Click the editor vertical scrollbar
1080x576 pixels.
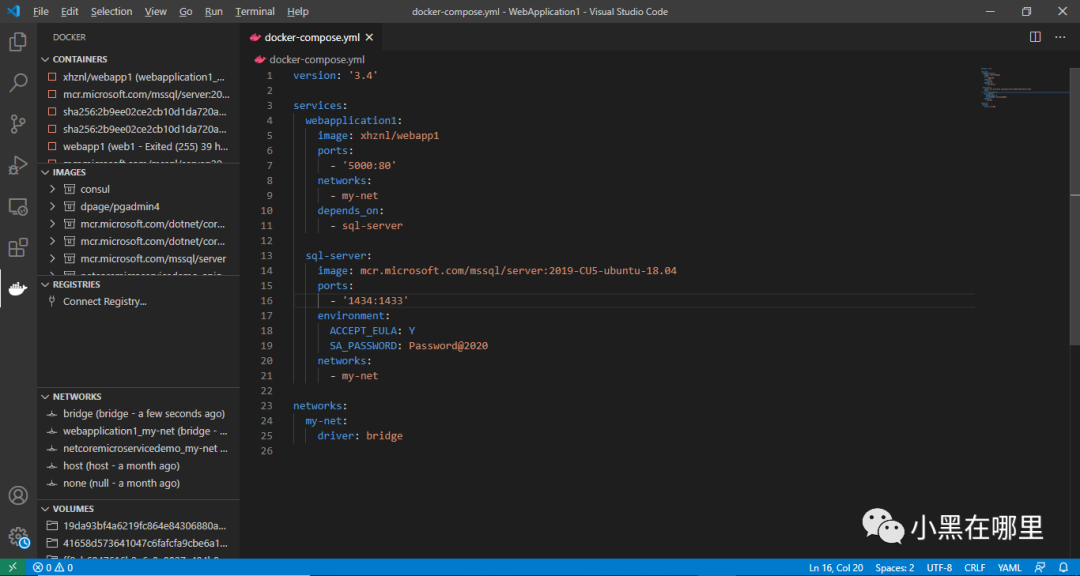(x=1074, y=207)
